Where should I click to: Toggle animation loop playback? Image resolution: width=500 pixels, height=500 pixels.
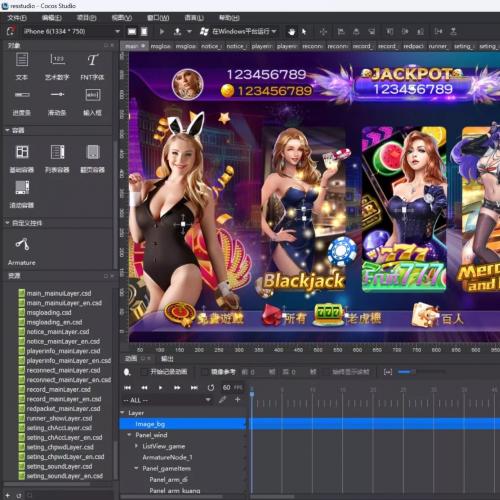tap(211, 388)
